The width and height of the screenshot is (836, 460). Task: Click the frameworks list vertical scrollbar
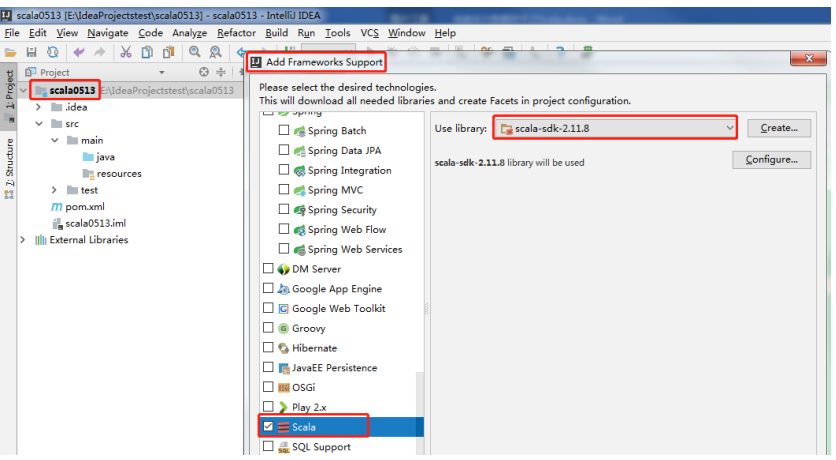click(x=420, y=413)
